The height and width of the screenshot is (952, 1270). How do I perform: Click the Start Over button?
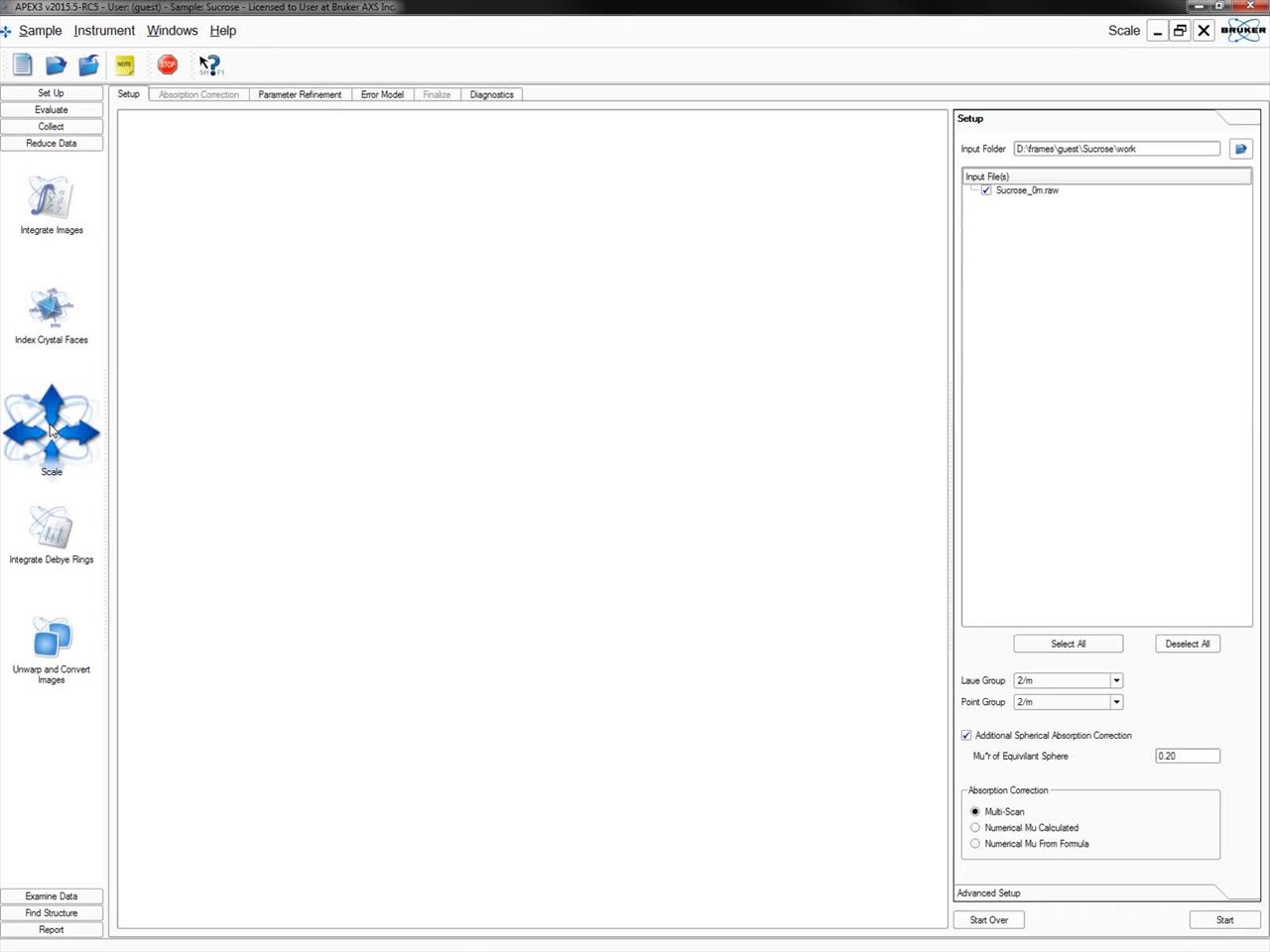tap(989, 920)
